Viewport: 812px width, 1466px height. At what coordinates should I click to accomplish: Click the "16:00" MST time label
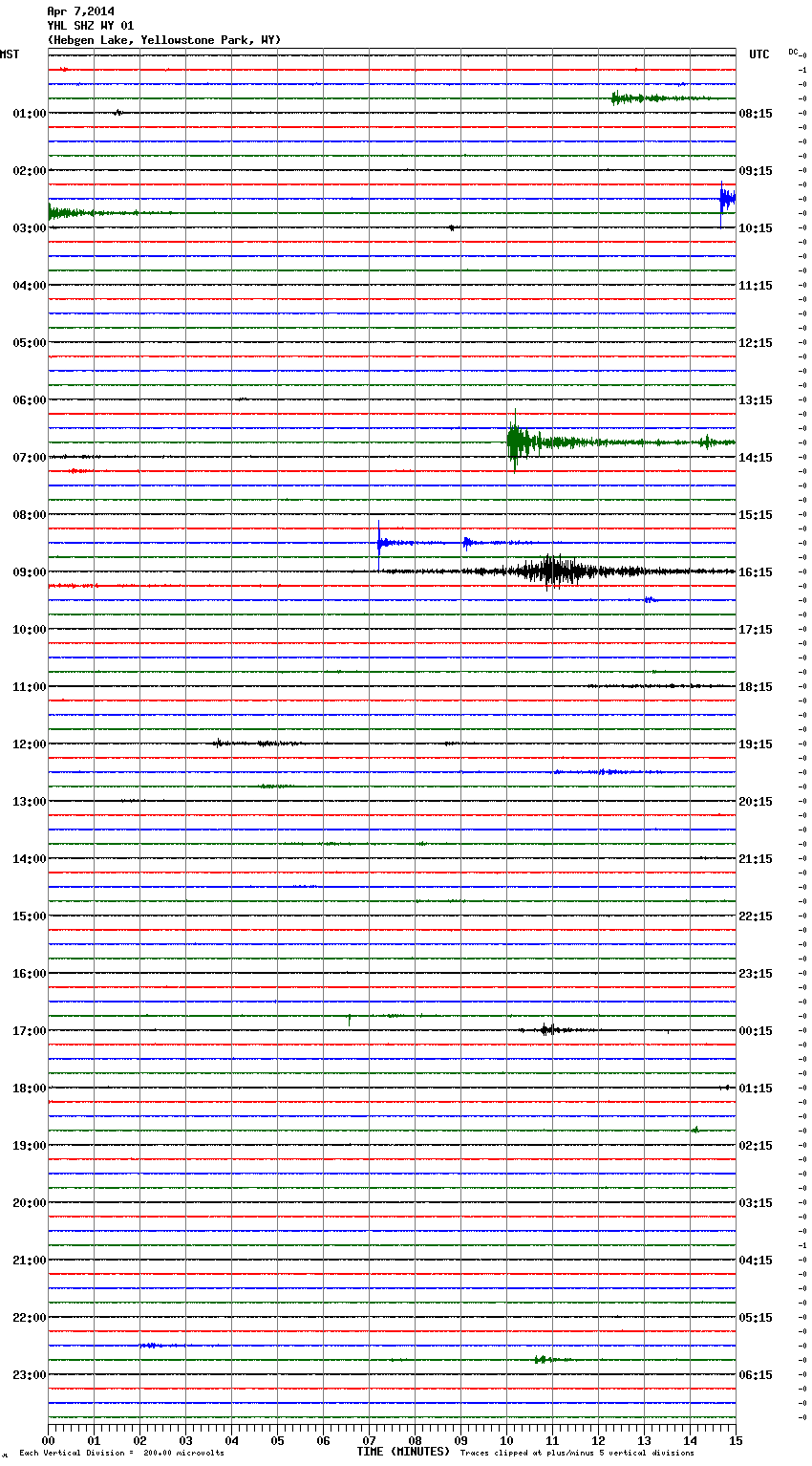[x=30, y=974]
